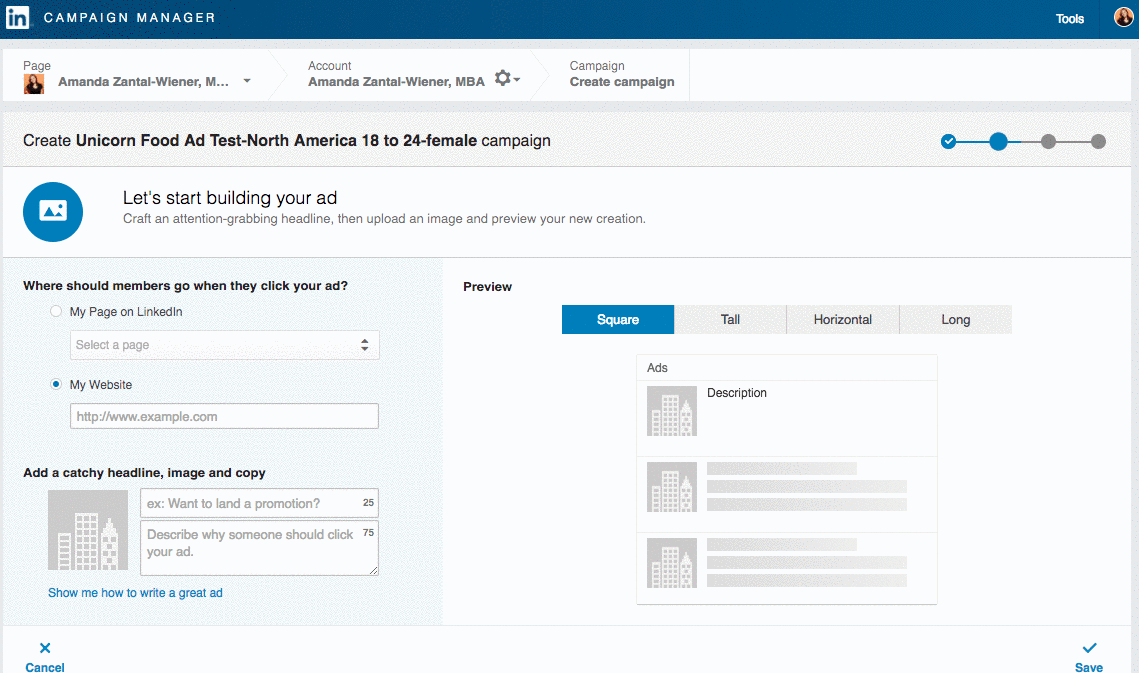Click the blue image ad icon
Image resolution: width=1139 pixels, height=673 pixels.
point(53,211)
